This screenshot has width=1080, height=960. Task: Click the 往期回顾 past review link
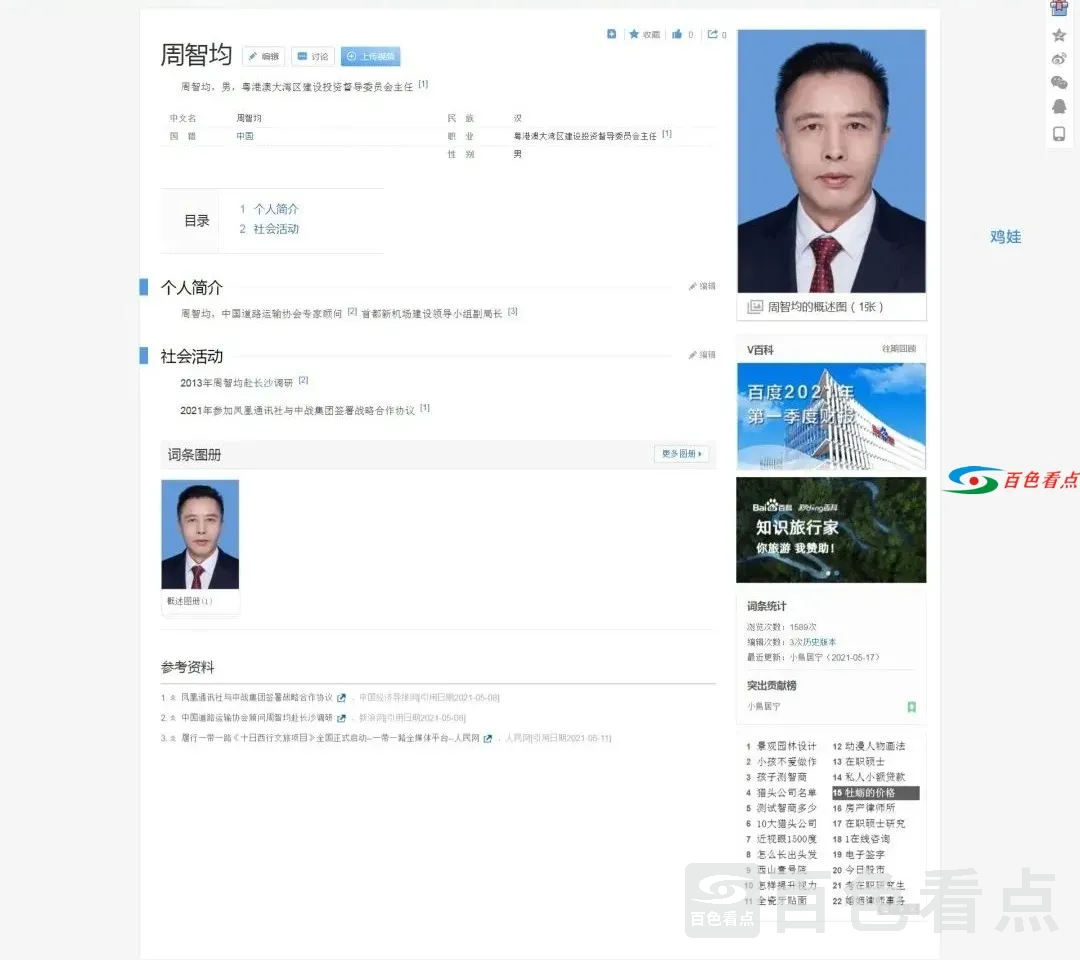[x=897, y=349]
